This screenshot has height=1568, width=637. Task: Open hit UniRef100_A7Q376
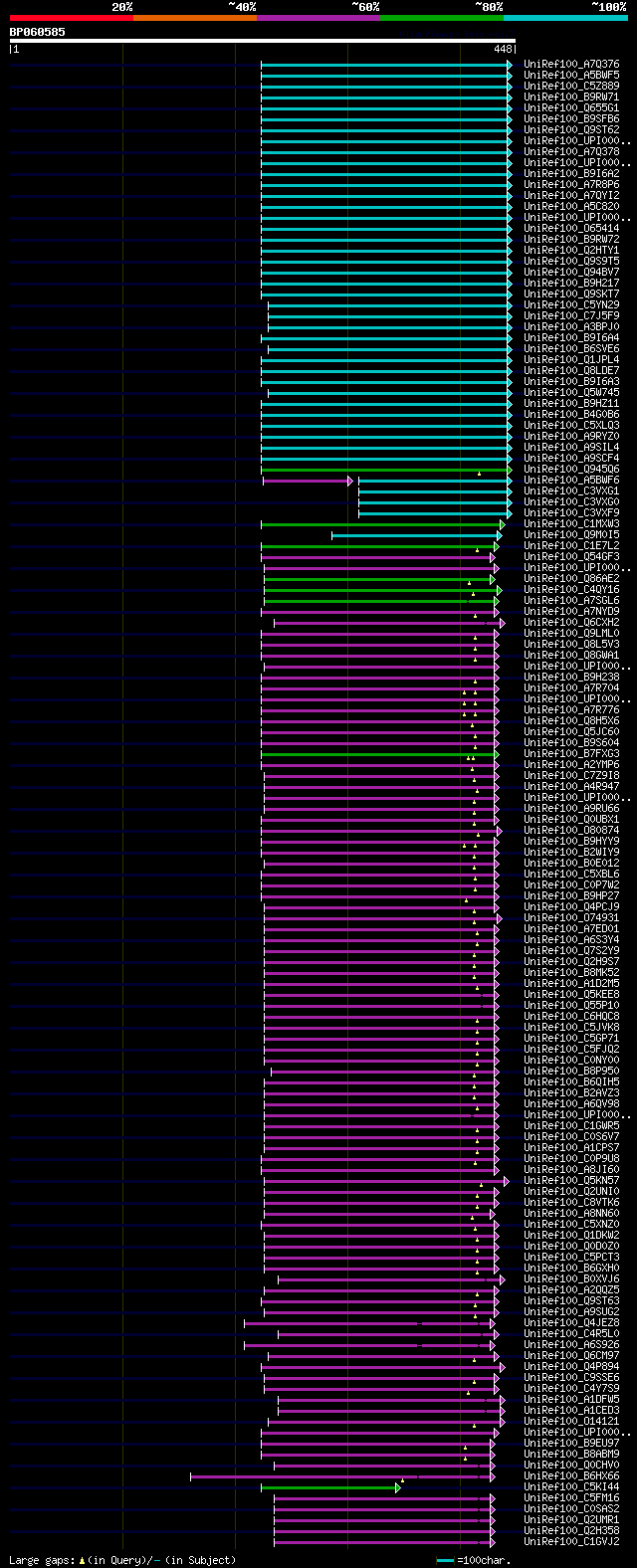tap(571, 65)
